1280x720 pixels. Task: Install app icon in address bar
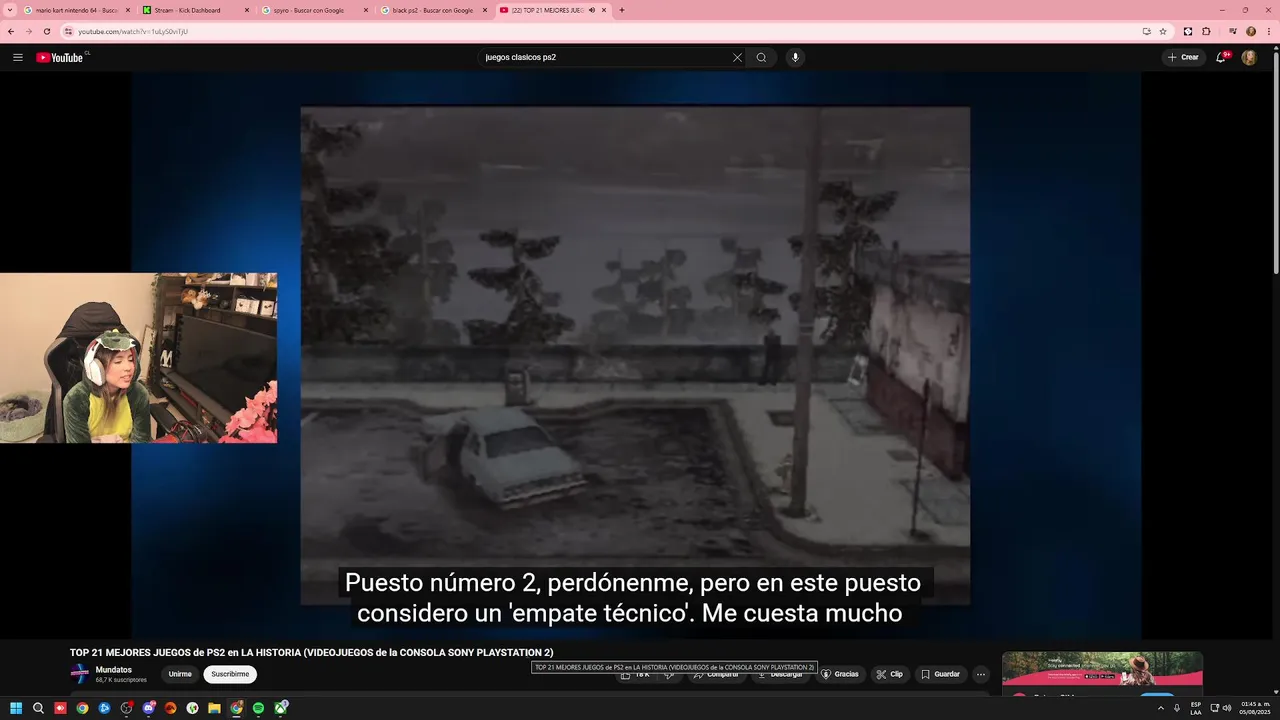(1146, 31)
